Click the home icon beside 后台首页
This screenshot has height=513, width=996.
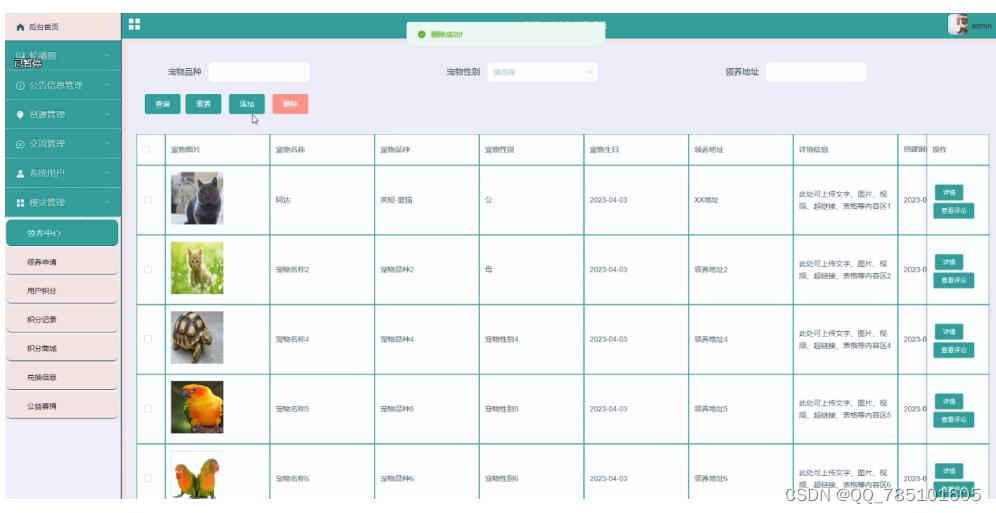(20, 27)
